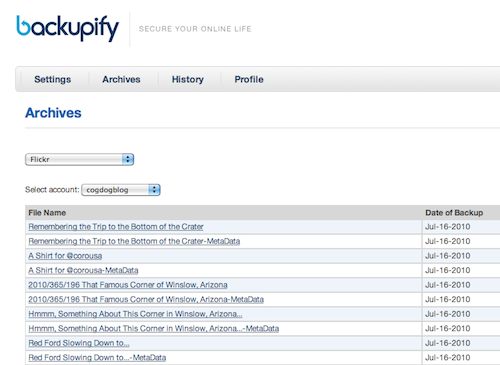
Task: Go to the Profile tab
Action: click(x=249, y=79)
